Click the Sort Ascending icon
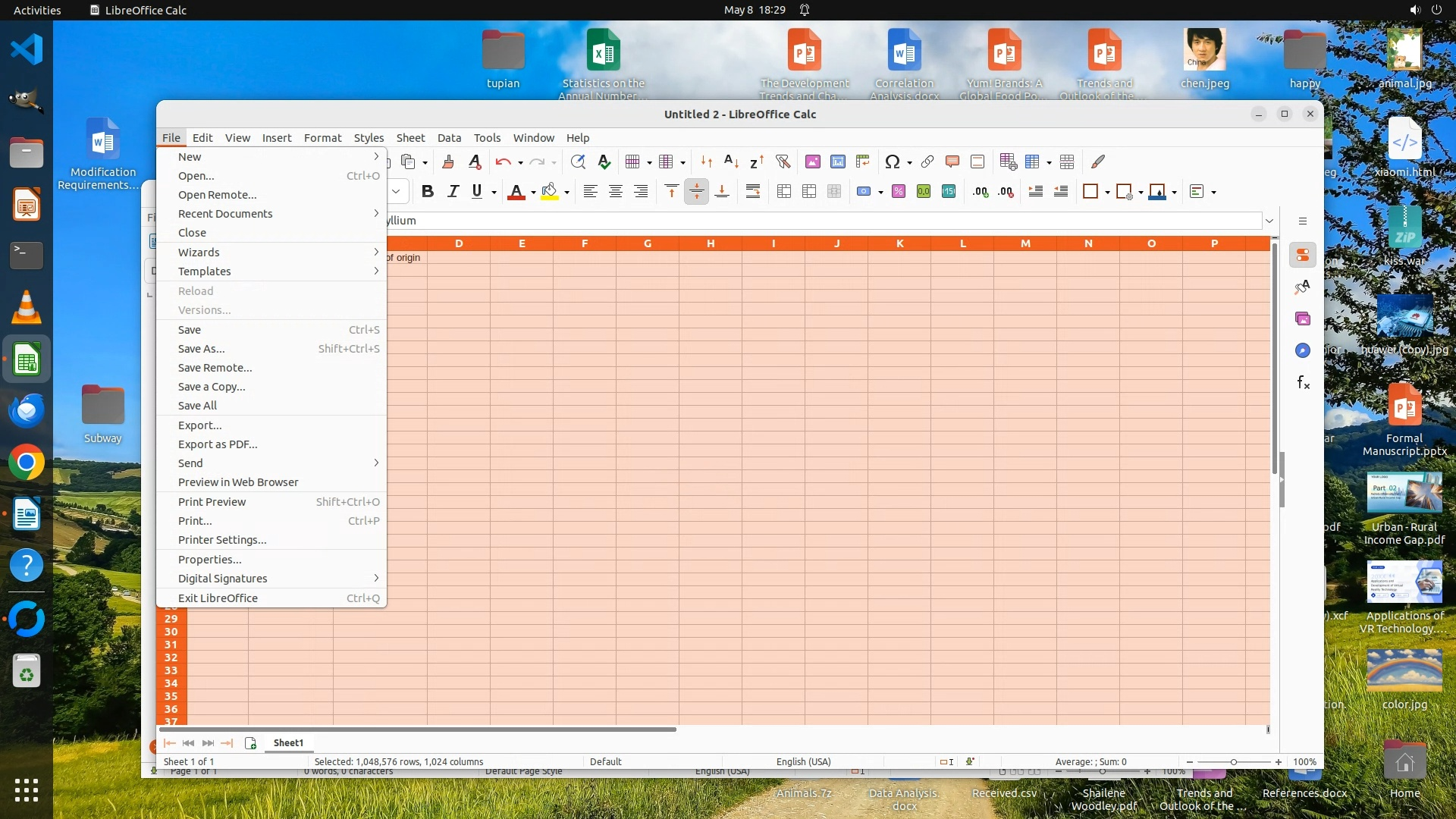This screenshot has height=819, width=1456. pos(731,162)
